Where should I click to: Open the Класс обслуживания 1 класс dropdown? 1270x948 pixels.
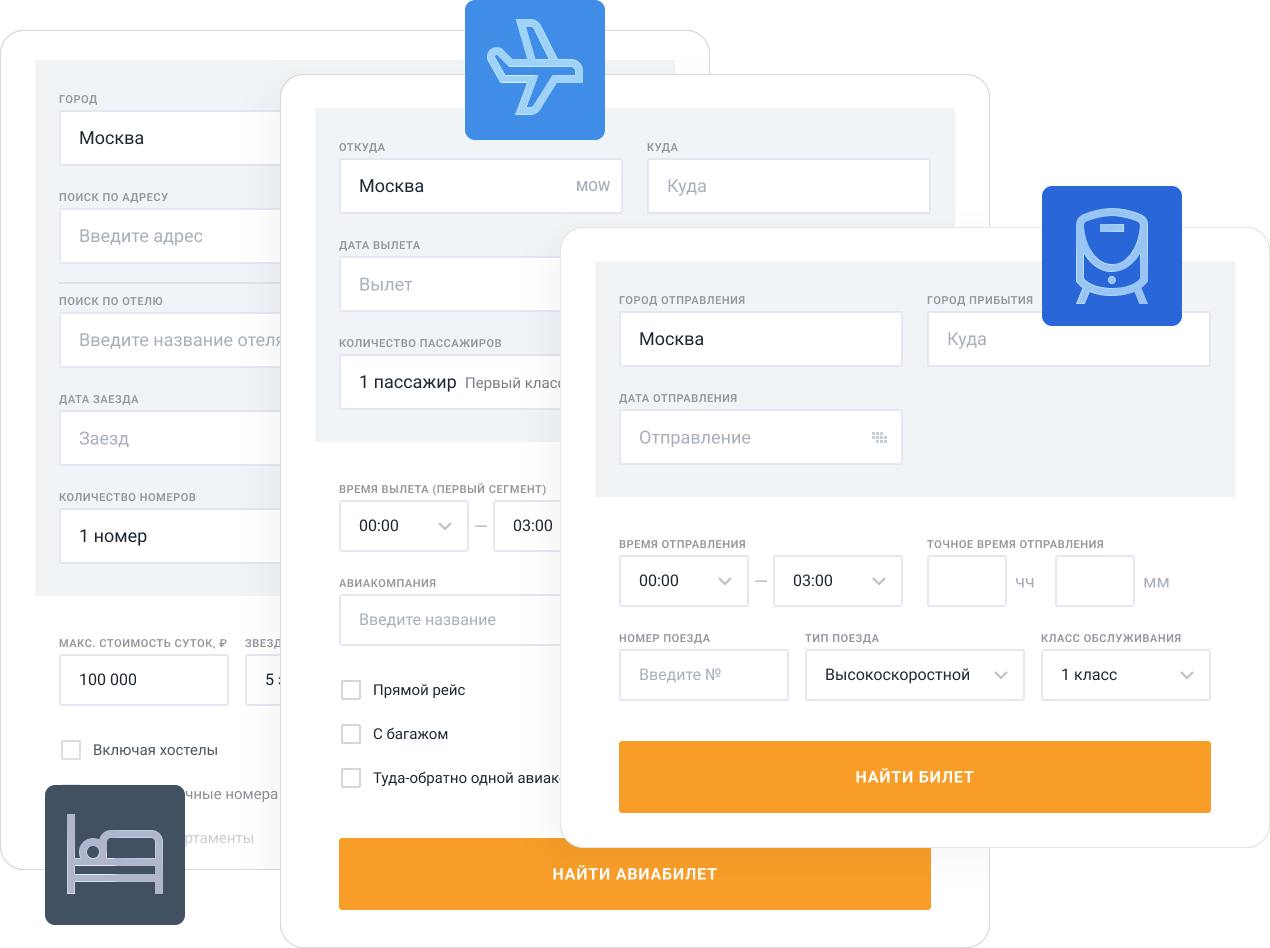tap(1125, 675)
